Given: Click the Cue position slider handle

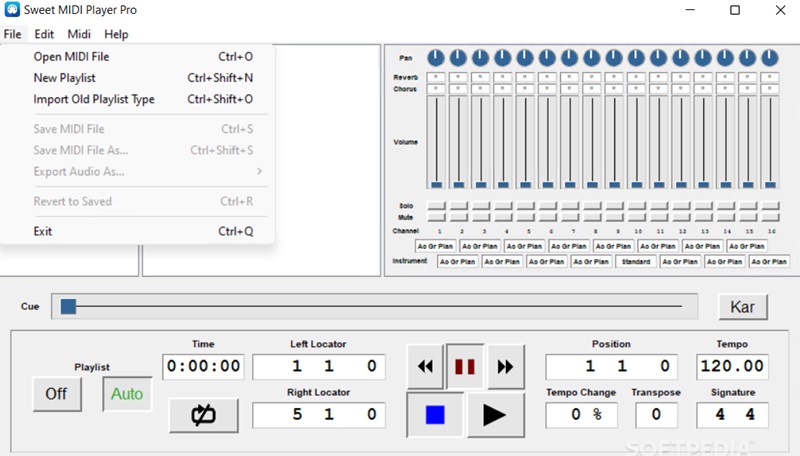Looking at the screenshot, I should (68, 307).
